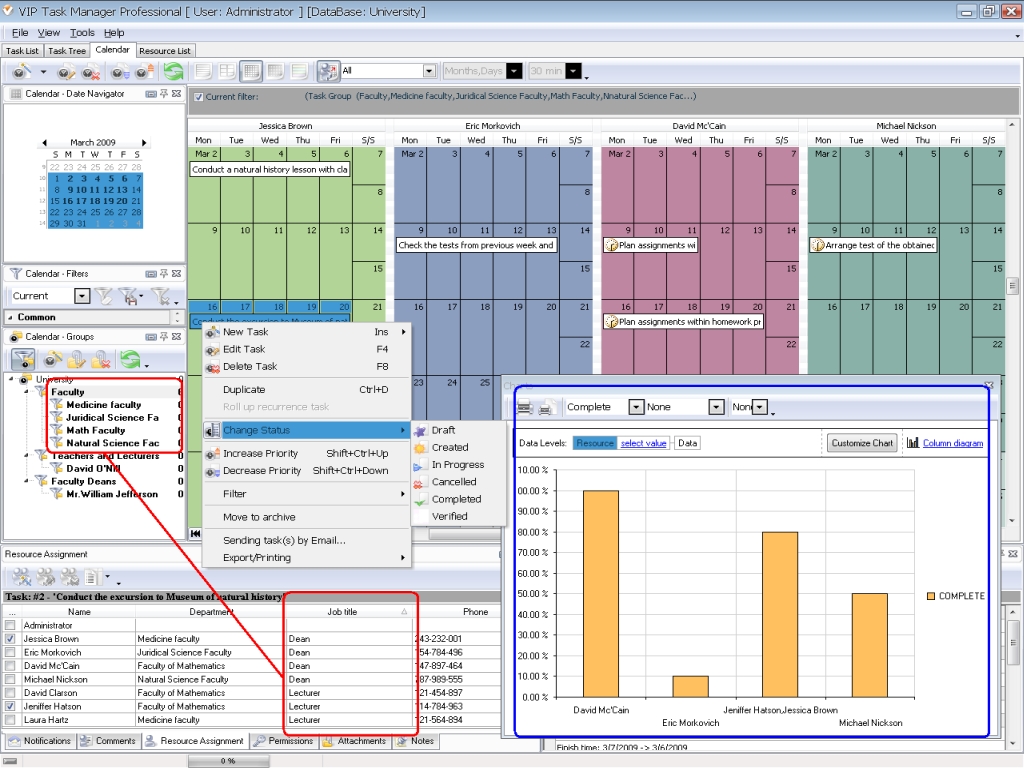Open the Complete dropdown in Charts panel
Image resolution: width=1024 pixels, height=768 pixels.
click(x=636, y=408)
